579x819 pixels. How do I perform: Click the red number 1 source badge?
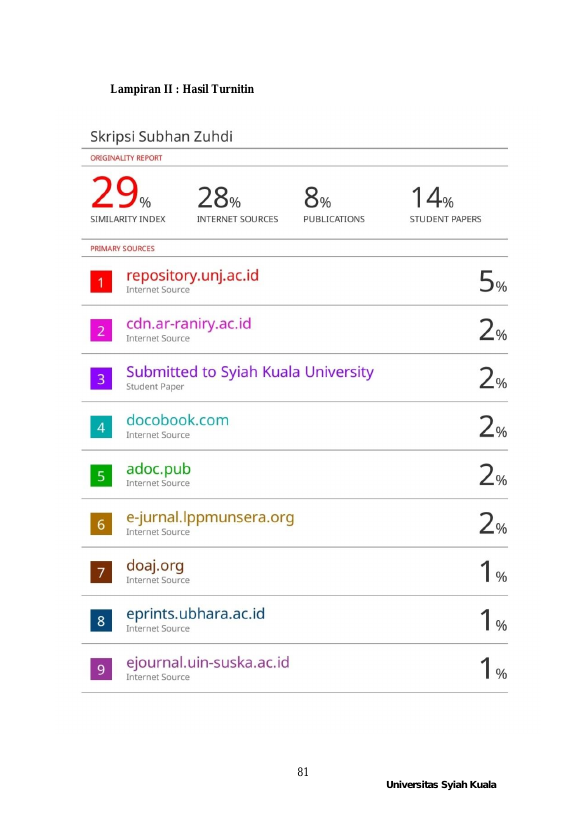(101, 282)
